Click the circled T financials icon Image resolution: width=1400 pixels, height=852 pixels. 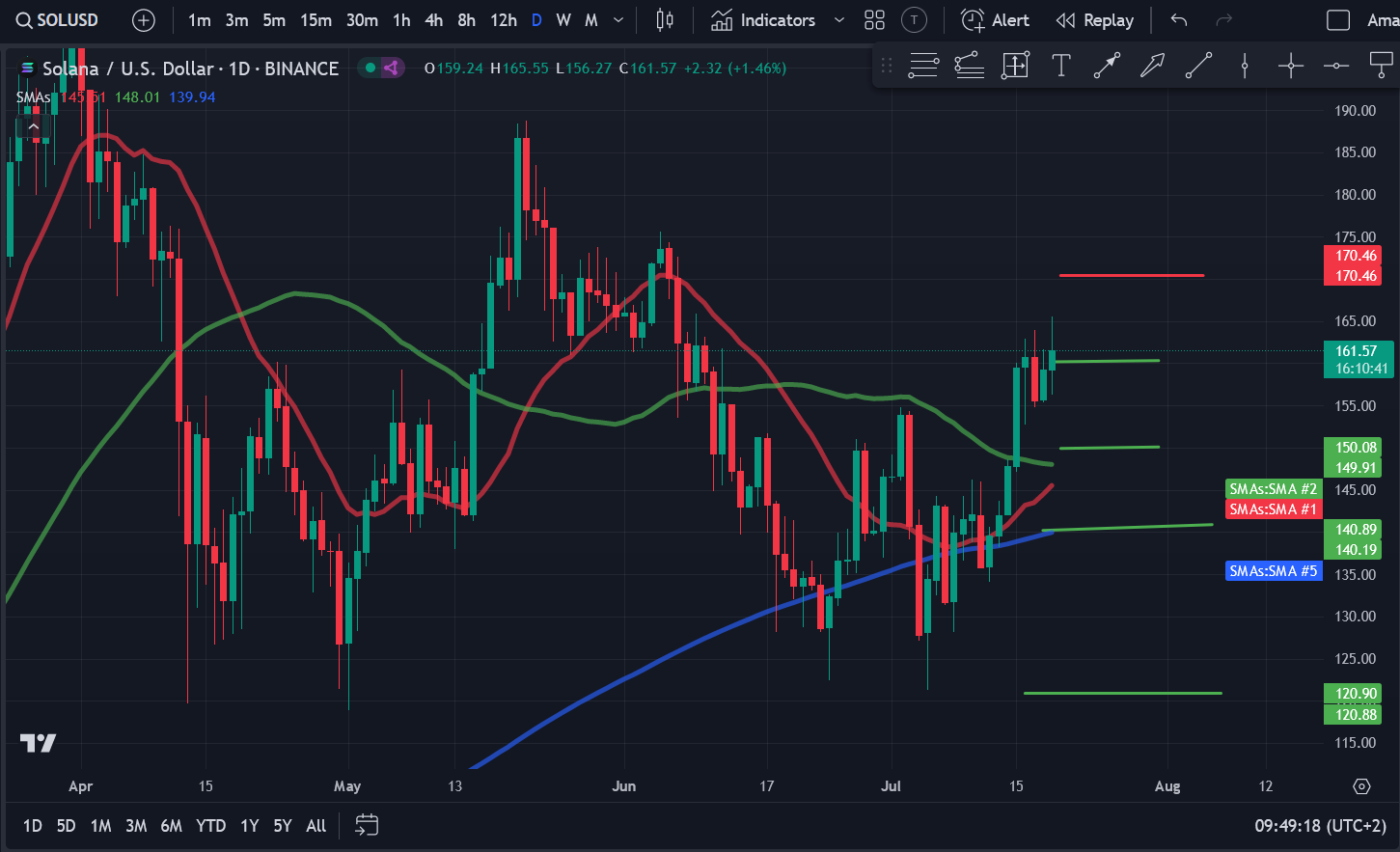(914, 19)
